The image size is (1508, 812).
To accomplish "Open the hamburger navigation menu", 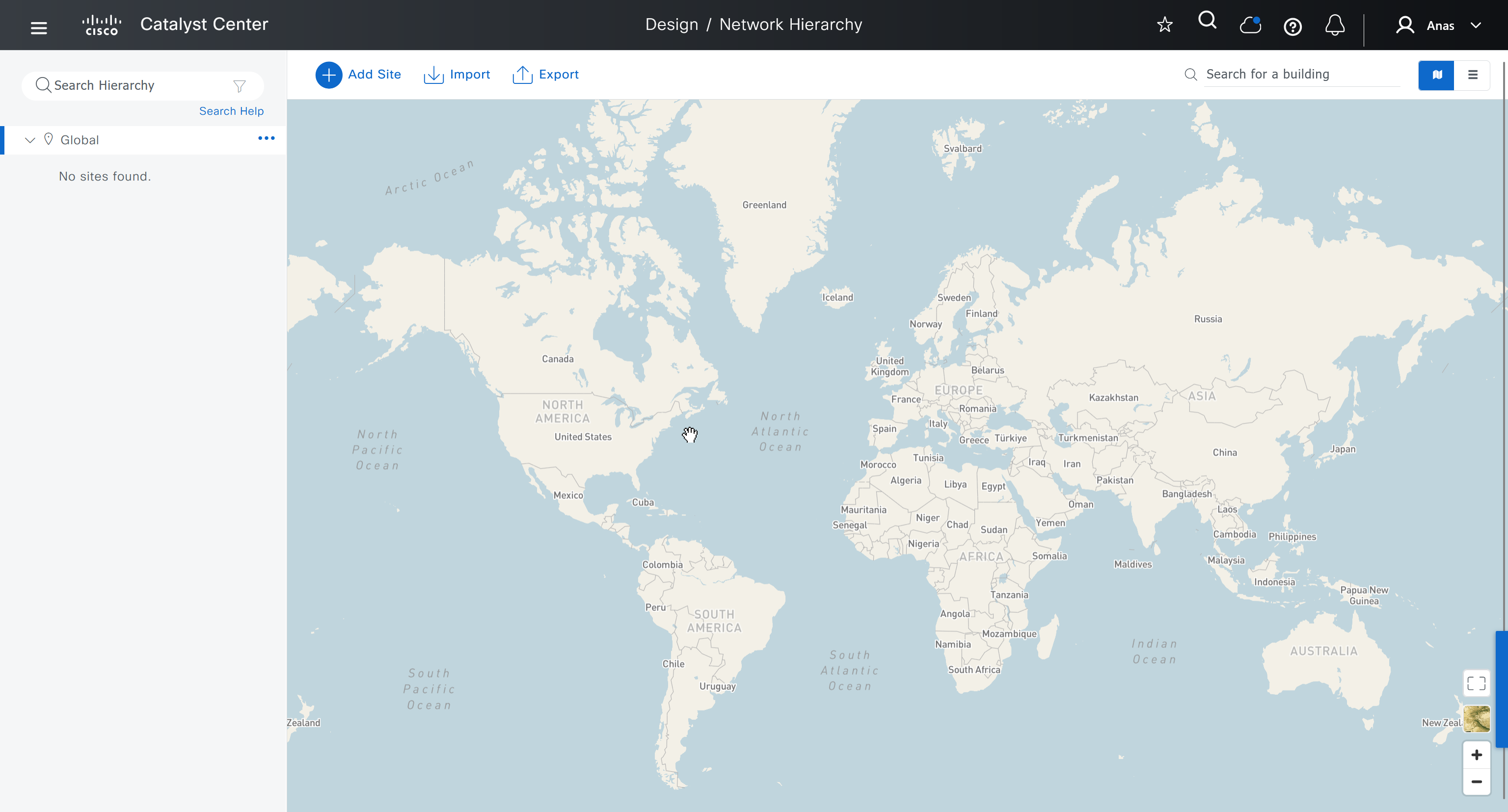I will [39, 27].
